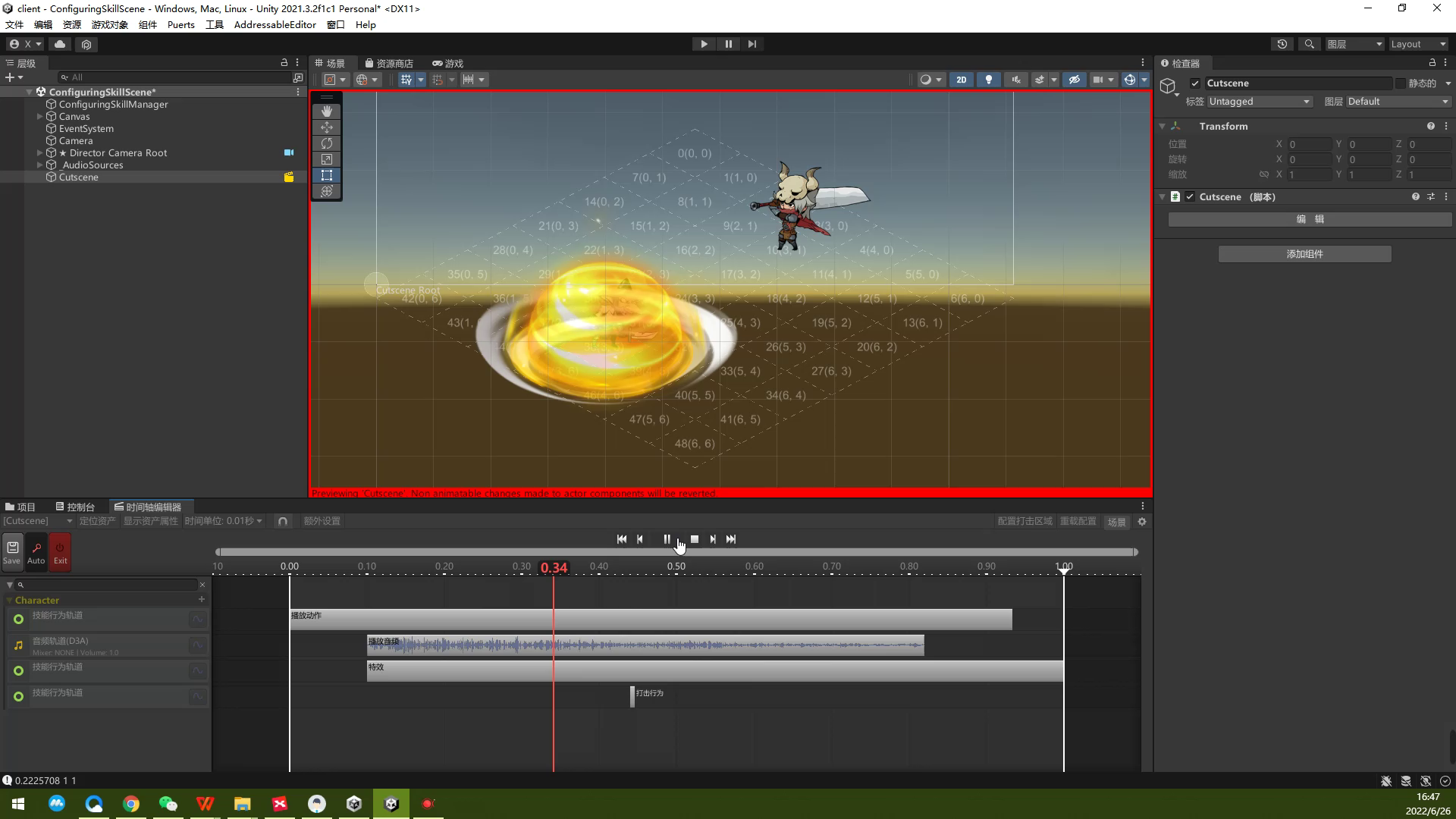This screenshot has width=1456, height=819.
Task: Select the Rect transform tool
Action: pos(327,175)
